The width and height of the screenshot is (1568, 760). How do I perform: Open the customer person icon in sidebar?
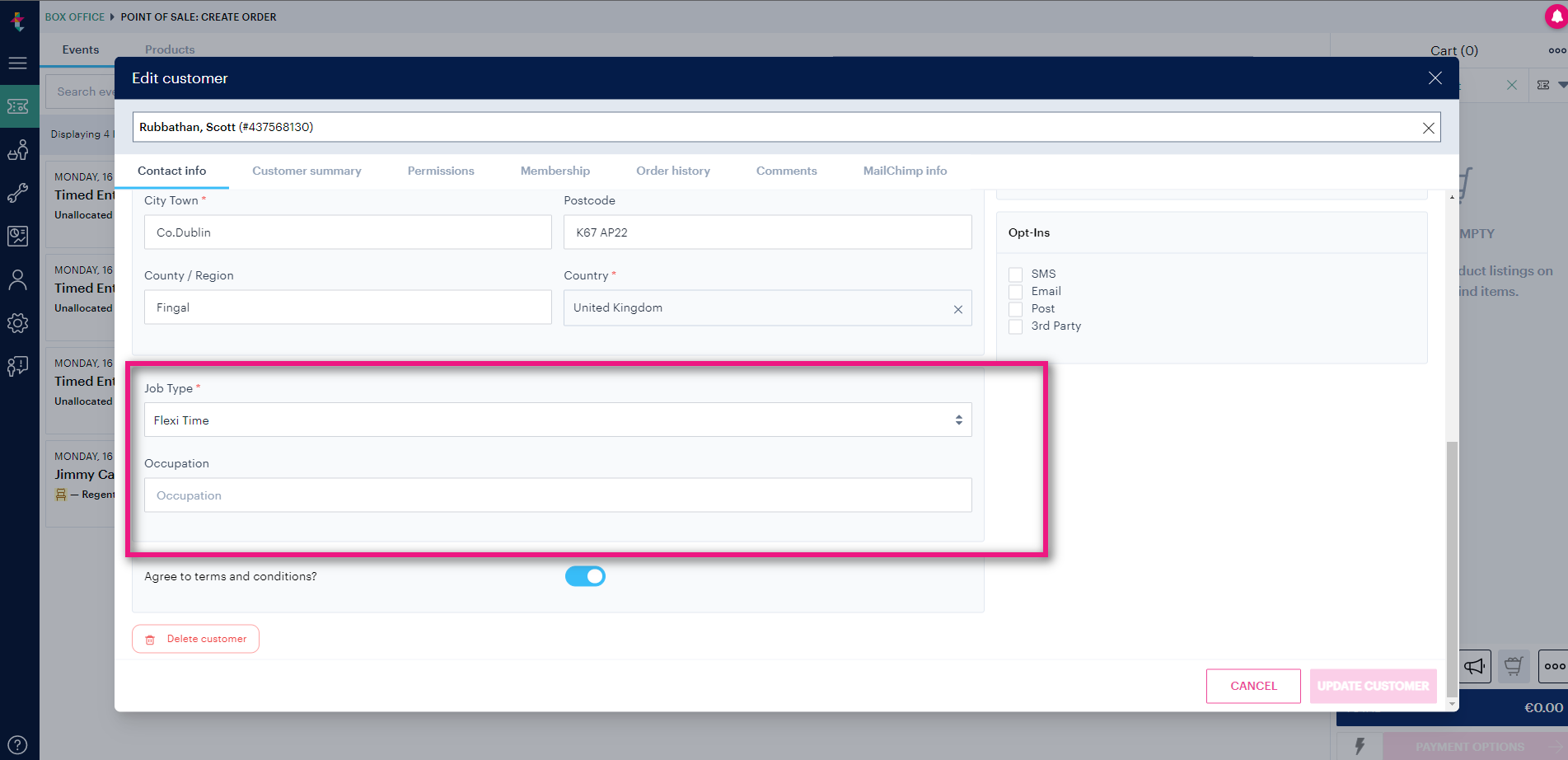pyautogui.click(x=17, y=280)
